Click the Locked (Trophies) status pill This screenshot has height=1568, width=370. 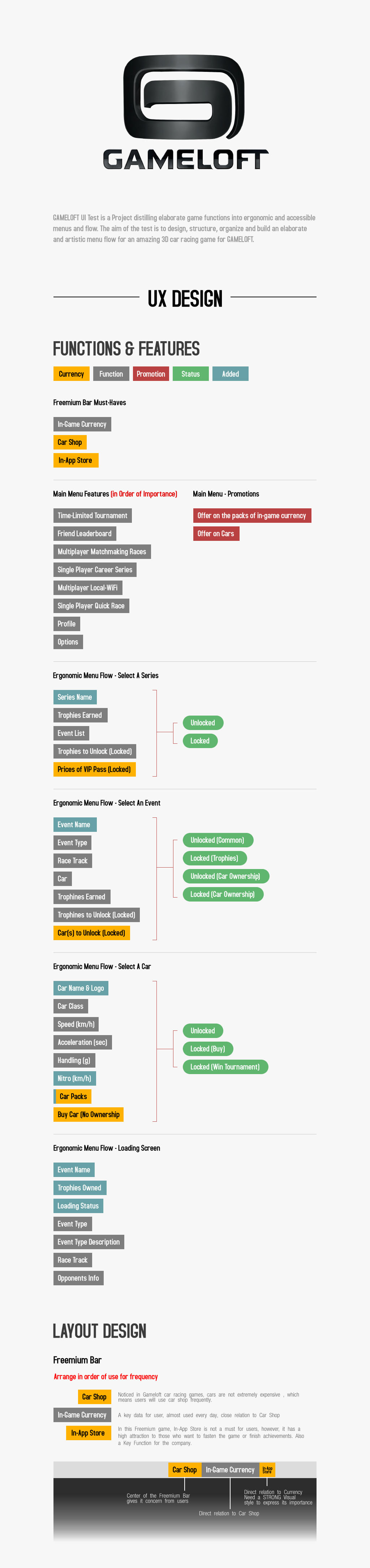coord(215,858)
